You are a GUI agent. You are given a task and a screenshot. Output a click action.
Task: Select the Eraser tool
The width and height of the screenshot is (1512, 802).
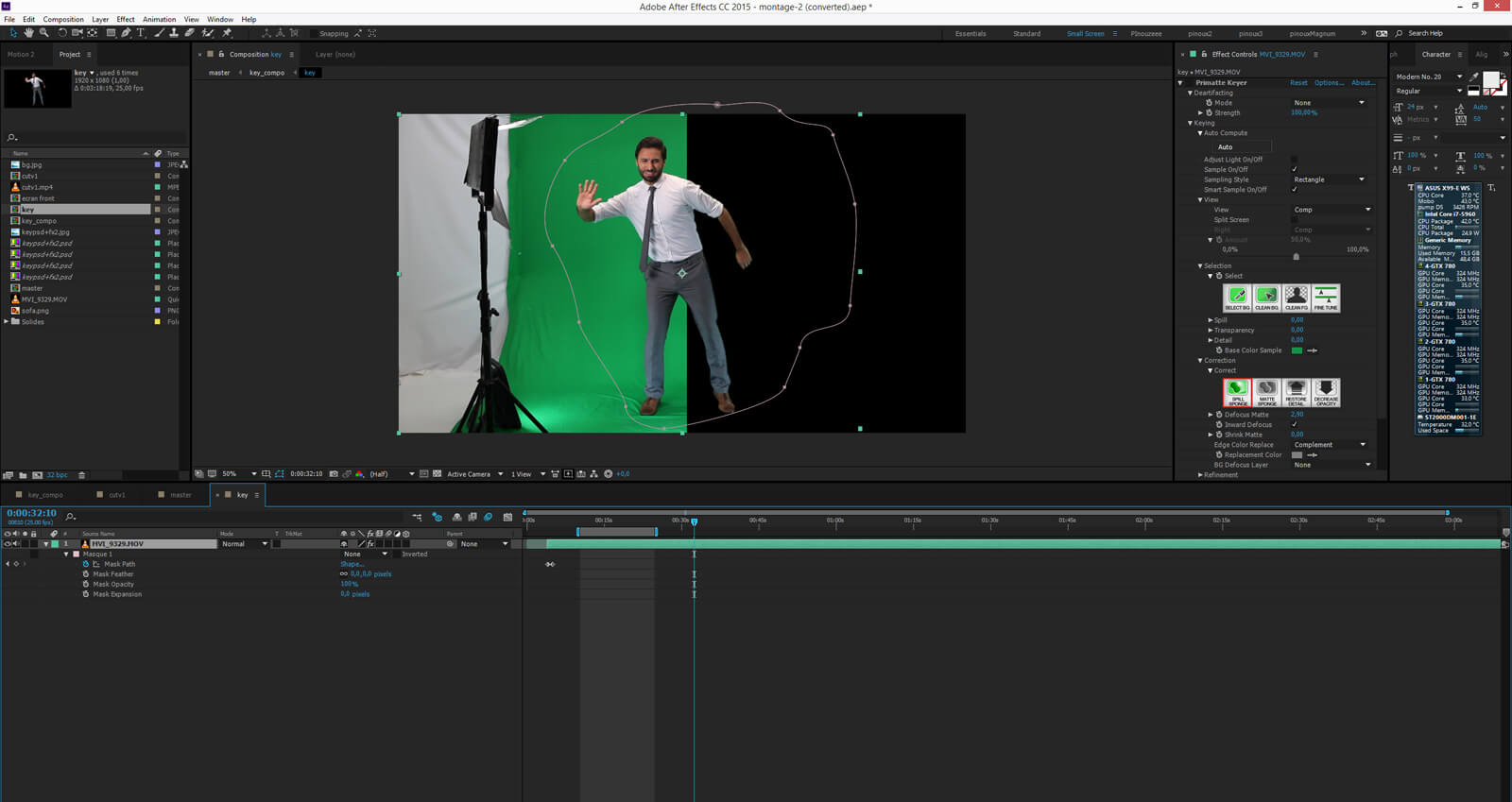click(189, 33)
